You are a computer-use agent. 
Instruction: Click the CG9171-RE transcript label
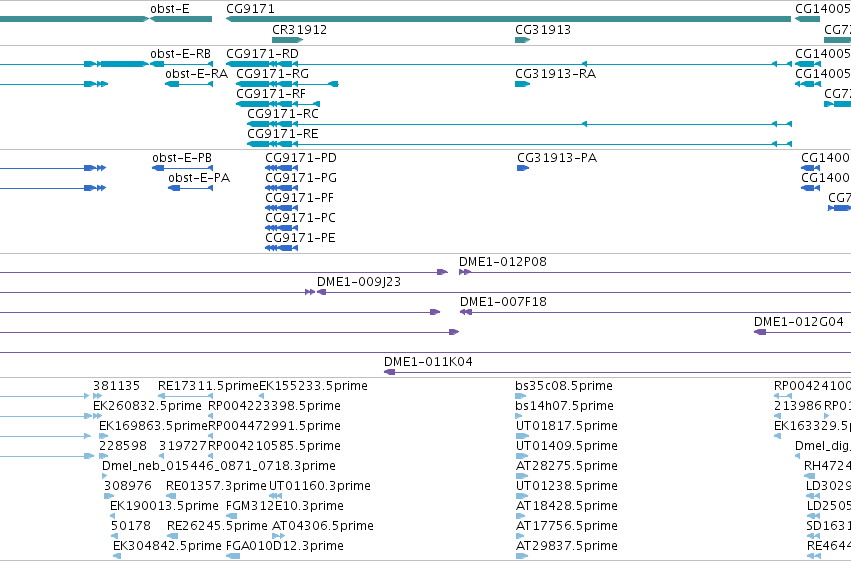[283, 134]
